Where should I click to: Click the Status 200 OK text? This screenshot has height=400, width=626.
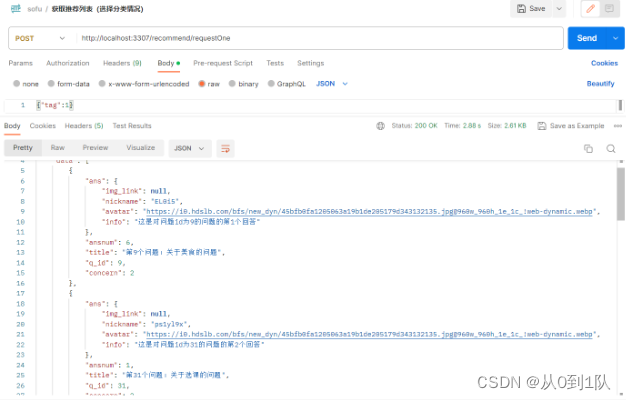(414, 126)
